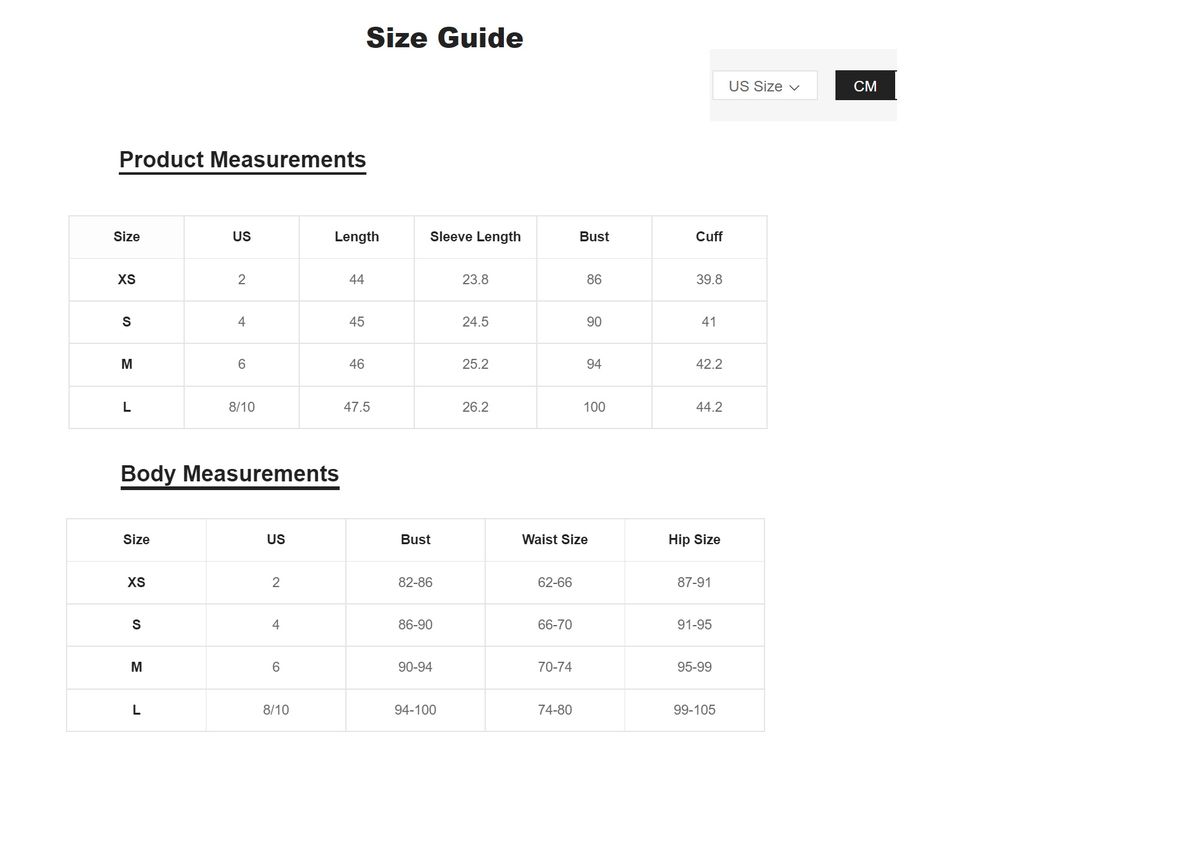
Task: Click the Waist Size column header
Action: pos(555,540)
